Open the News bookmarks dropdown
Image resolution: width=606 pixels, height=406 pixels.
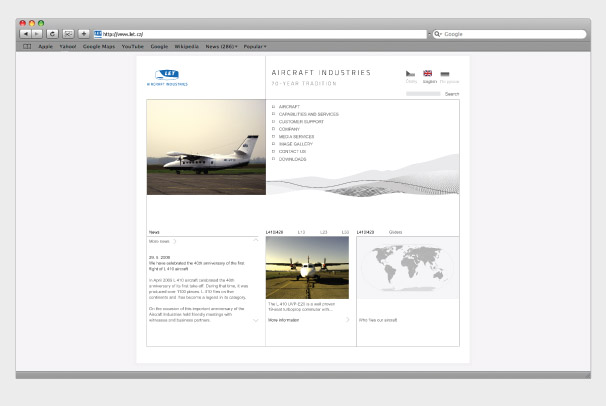[x=221, y=46]
